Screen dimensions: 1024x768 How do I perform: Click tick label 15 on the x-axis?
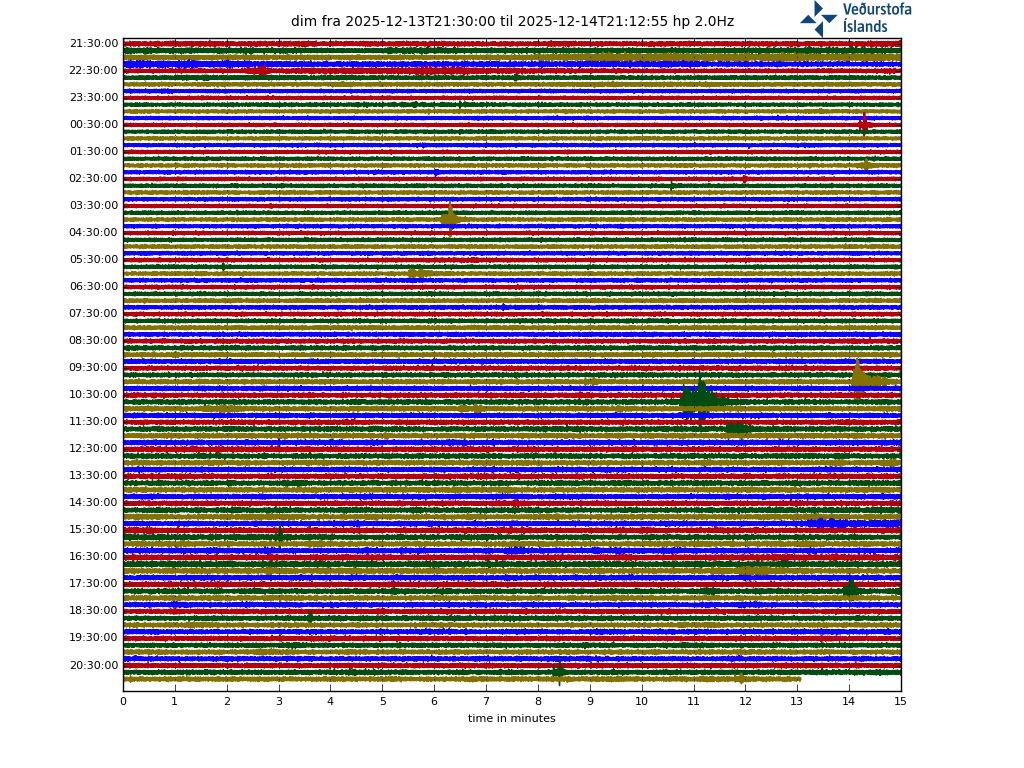900,702
